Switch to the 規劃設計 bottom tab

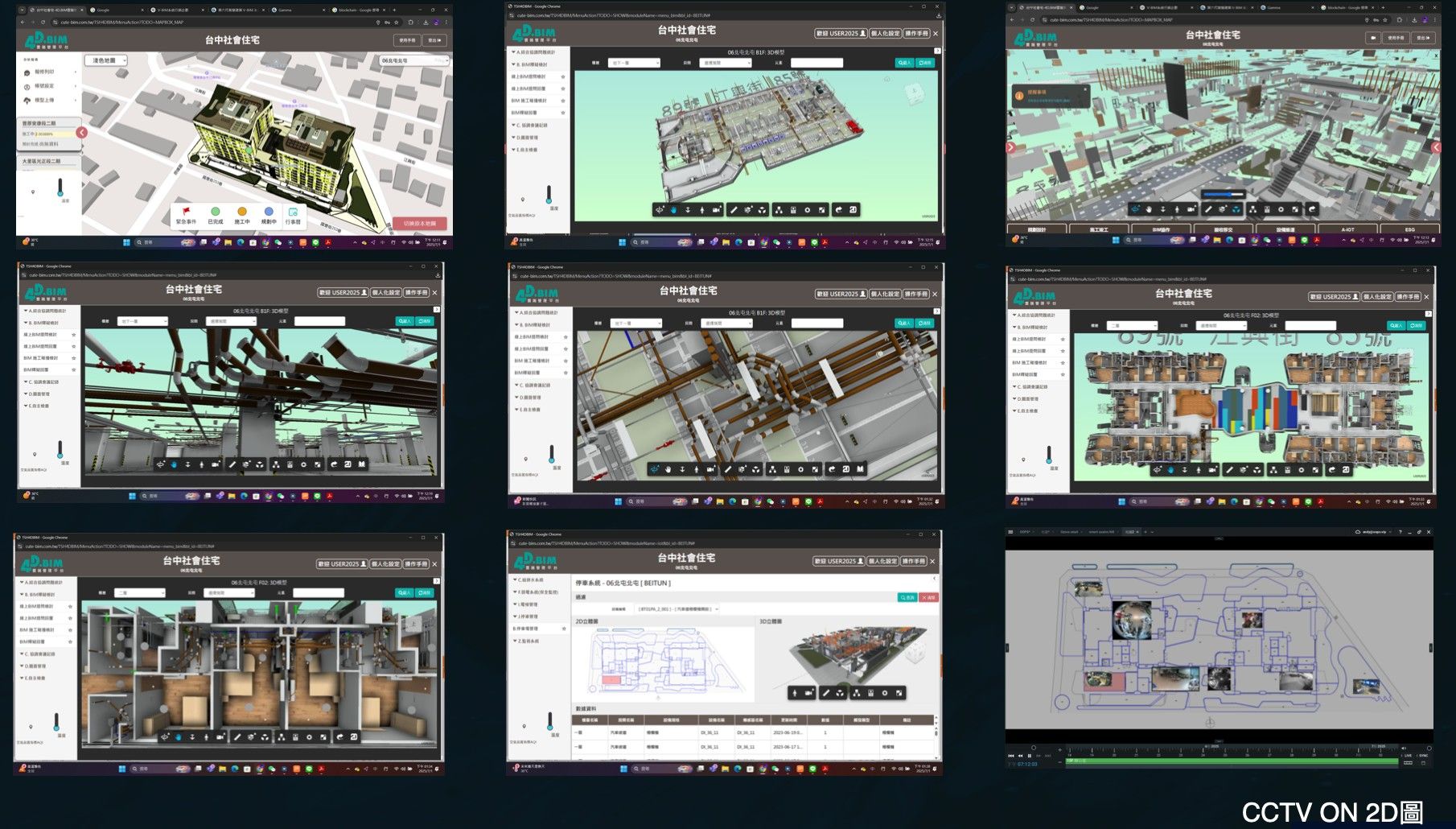click(x=1037, y=229)
